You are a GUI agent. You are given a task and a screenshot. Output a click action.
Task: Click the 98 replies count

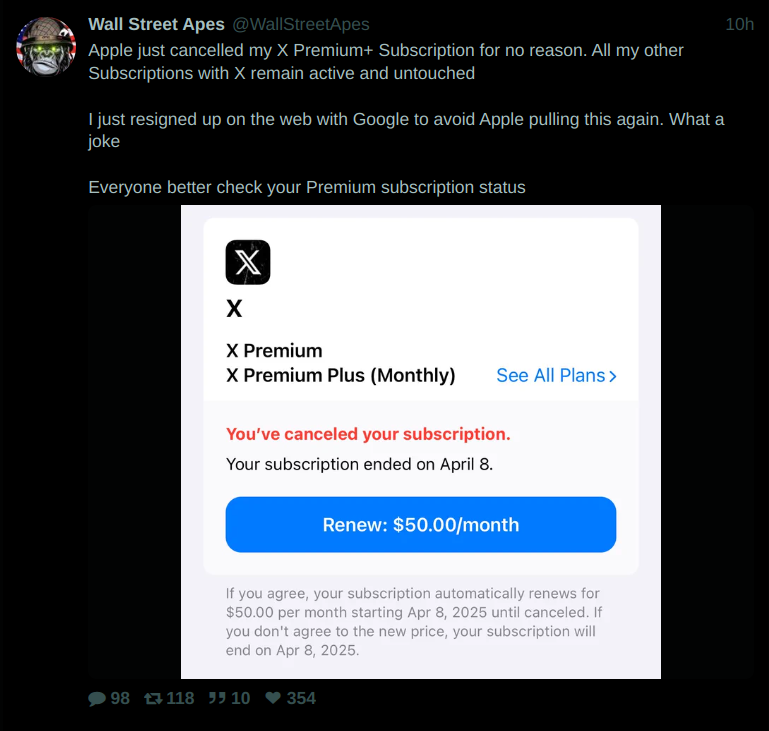120,699
